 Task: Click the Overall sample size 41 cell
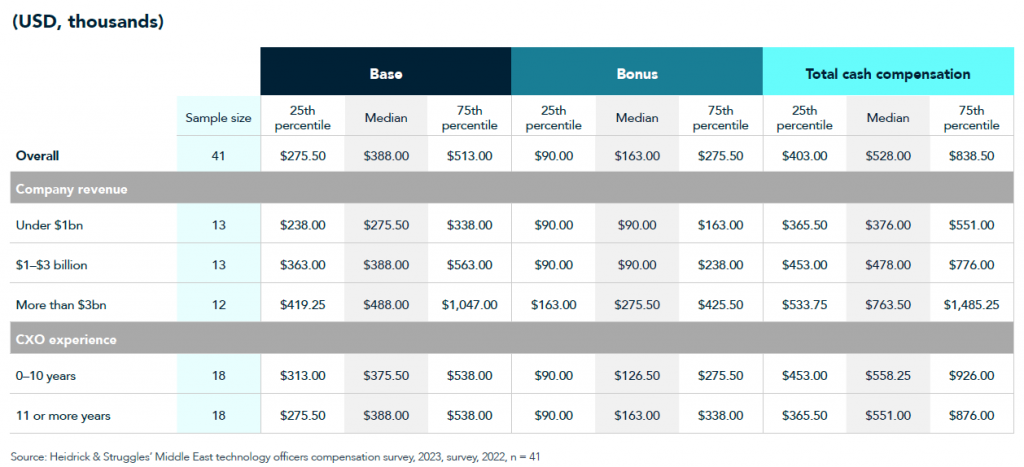(x=218, y=156)
